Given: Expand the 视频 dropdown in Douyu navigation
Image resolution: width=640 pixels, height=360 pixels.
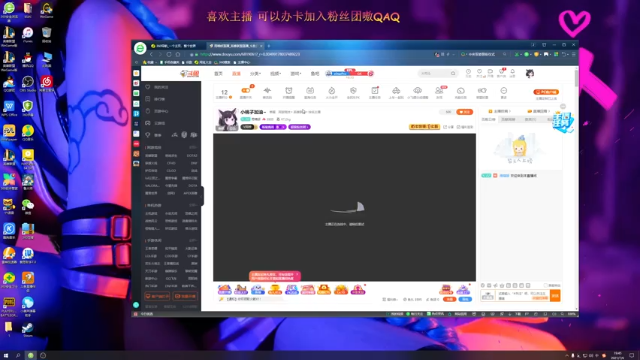Looking at the screenshot, I should tap(275, 73).
